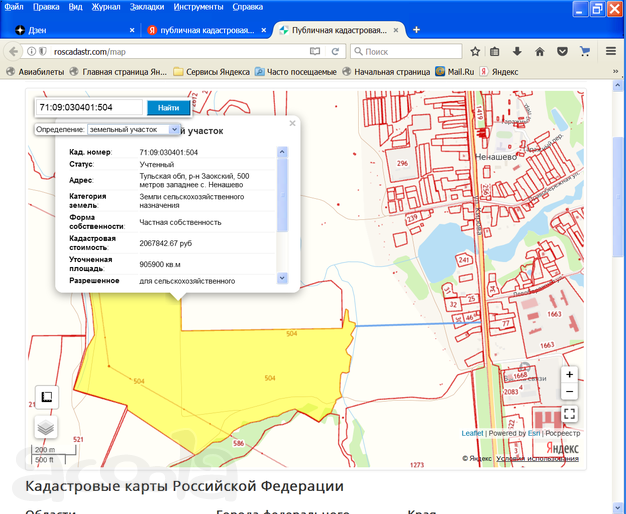Click the shopping cart toolbar icon
The width and height of the screenshot is (626, 514).
tap(585, 52)
